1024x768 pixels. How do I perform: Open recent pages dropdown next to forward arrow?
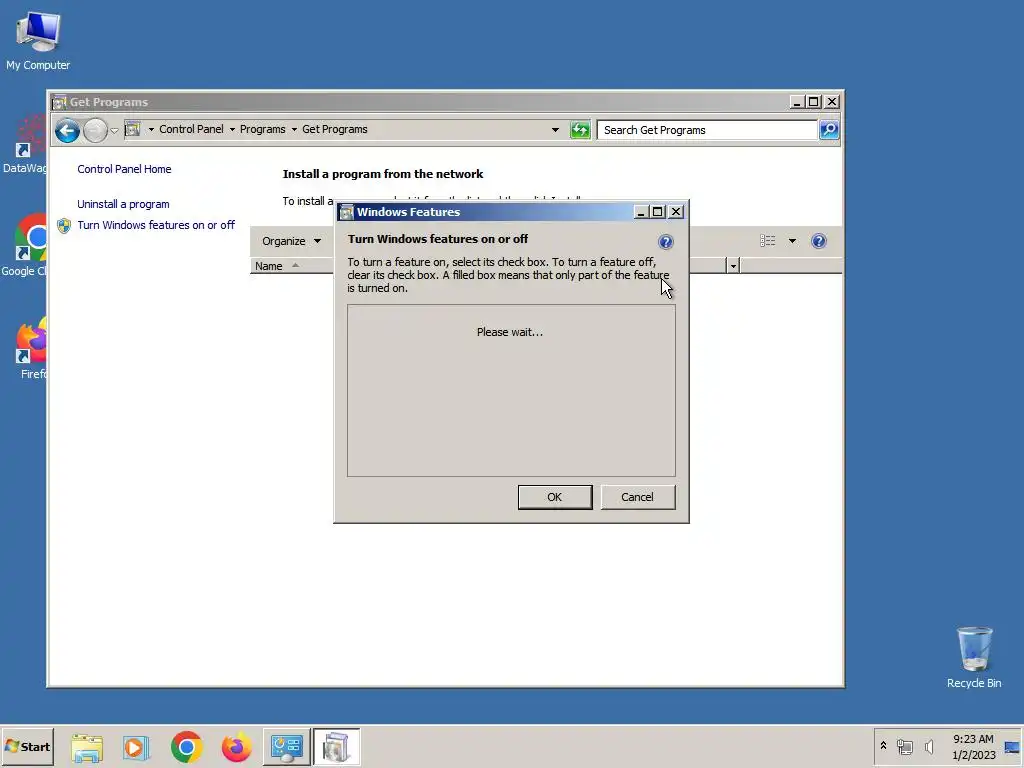click(x=114, y=131)
